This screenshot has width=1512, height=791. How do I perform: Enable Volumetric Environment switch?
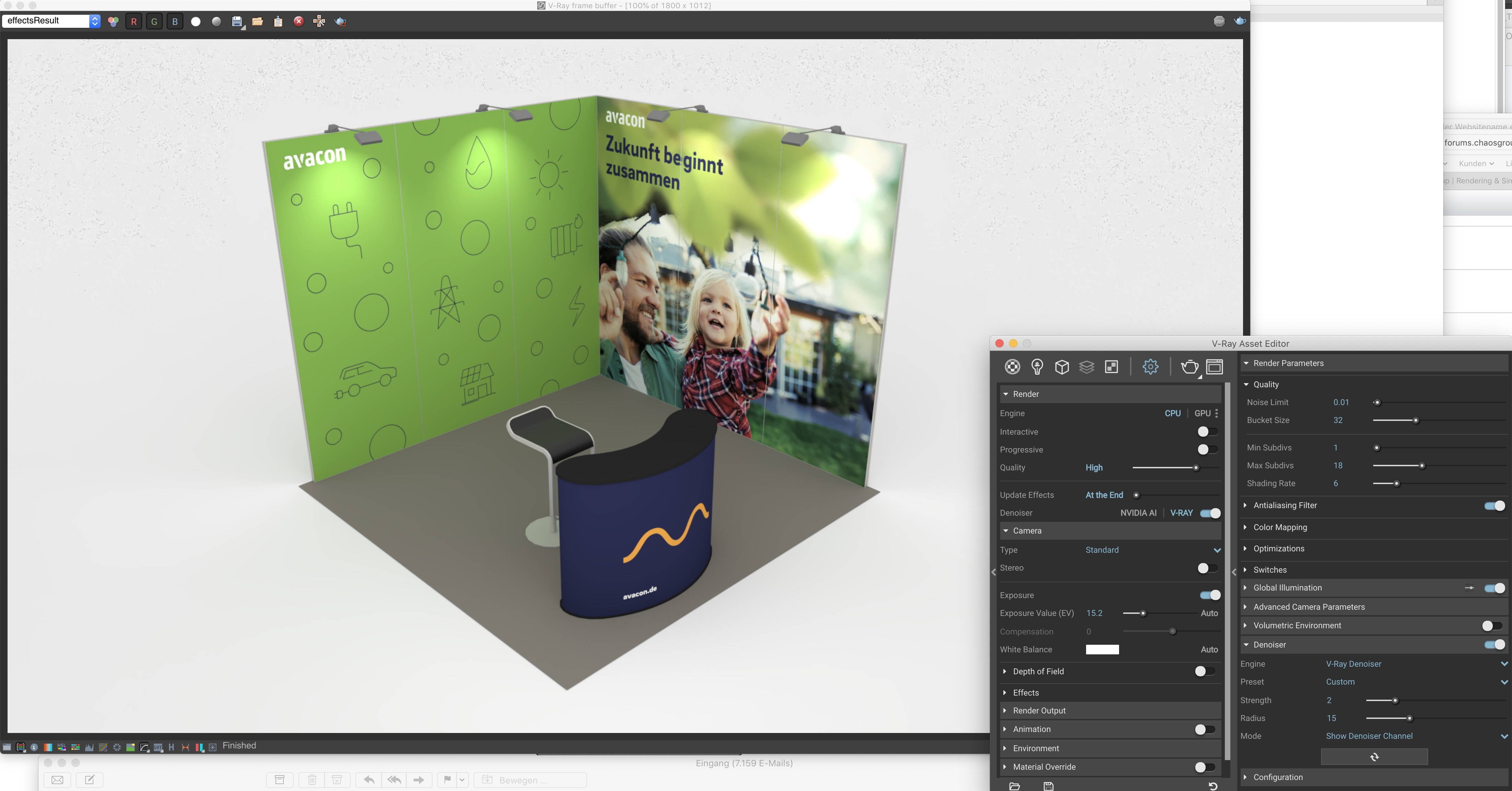1491,626
